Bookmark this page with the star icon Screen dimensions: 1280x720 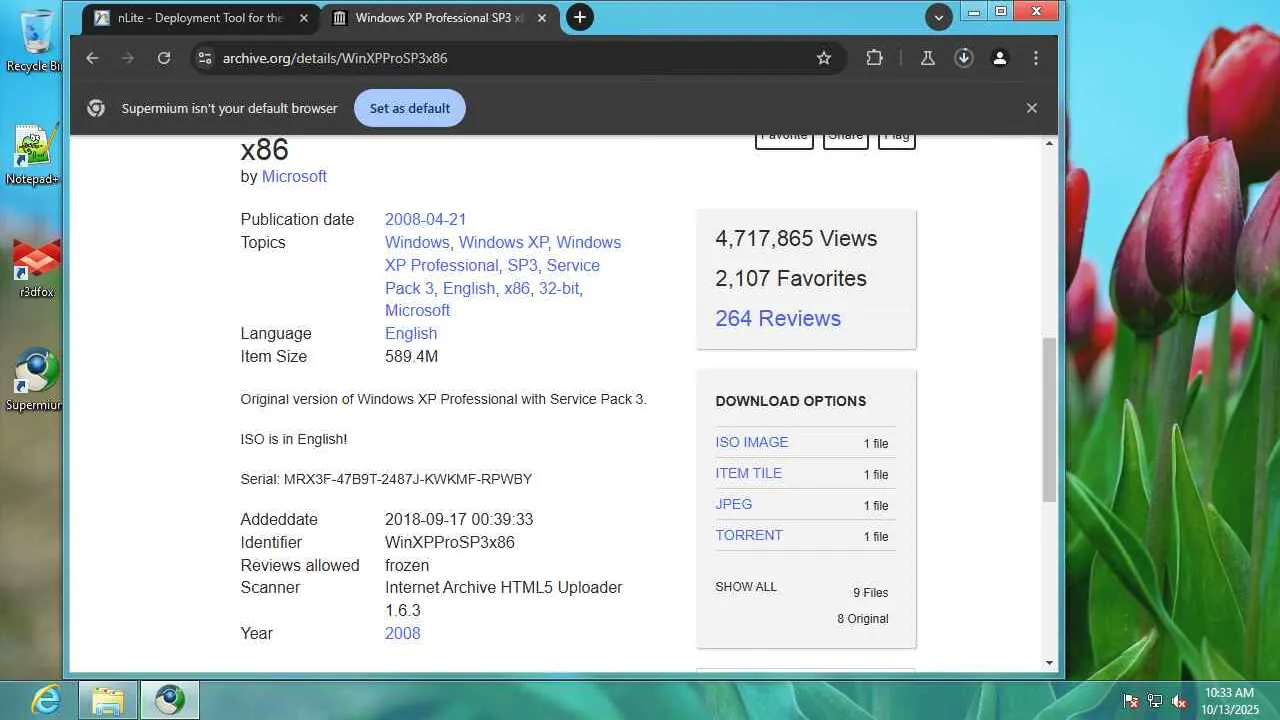click(824, 58)
